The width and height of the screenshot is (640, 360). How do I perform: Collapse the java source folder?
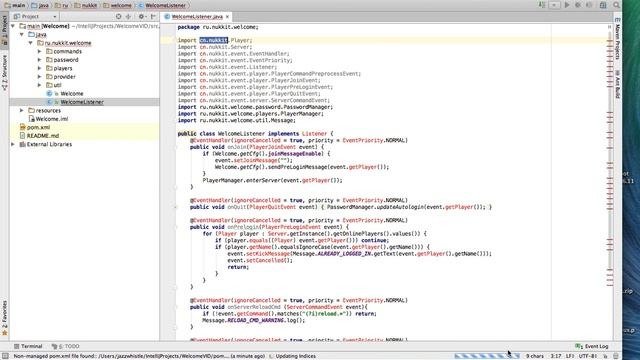pyautogui.click(x=22, y=35)
